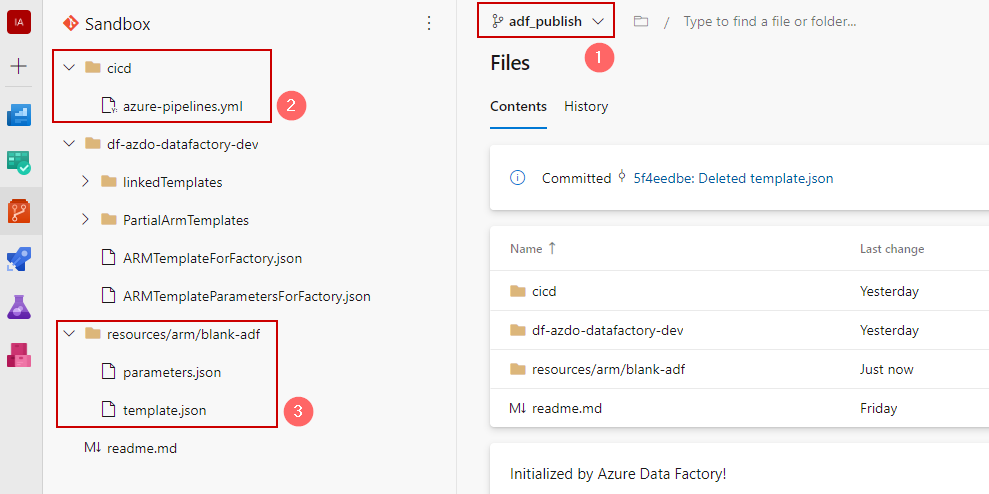This screenshot has width=989, height=494.
Task: Open Test Plans flask icon in sidebar
Action: (x=19, y=307)
